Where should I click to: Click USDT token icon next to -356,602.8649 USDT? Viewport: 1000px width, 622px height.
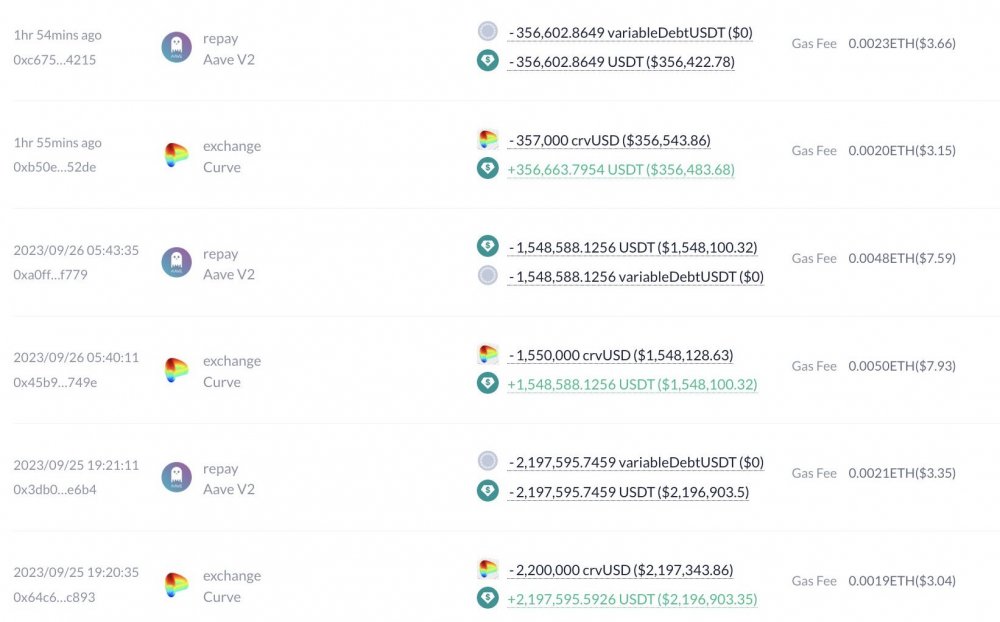pyautogui.click(x=488, y=61)
